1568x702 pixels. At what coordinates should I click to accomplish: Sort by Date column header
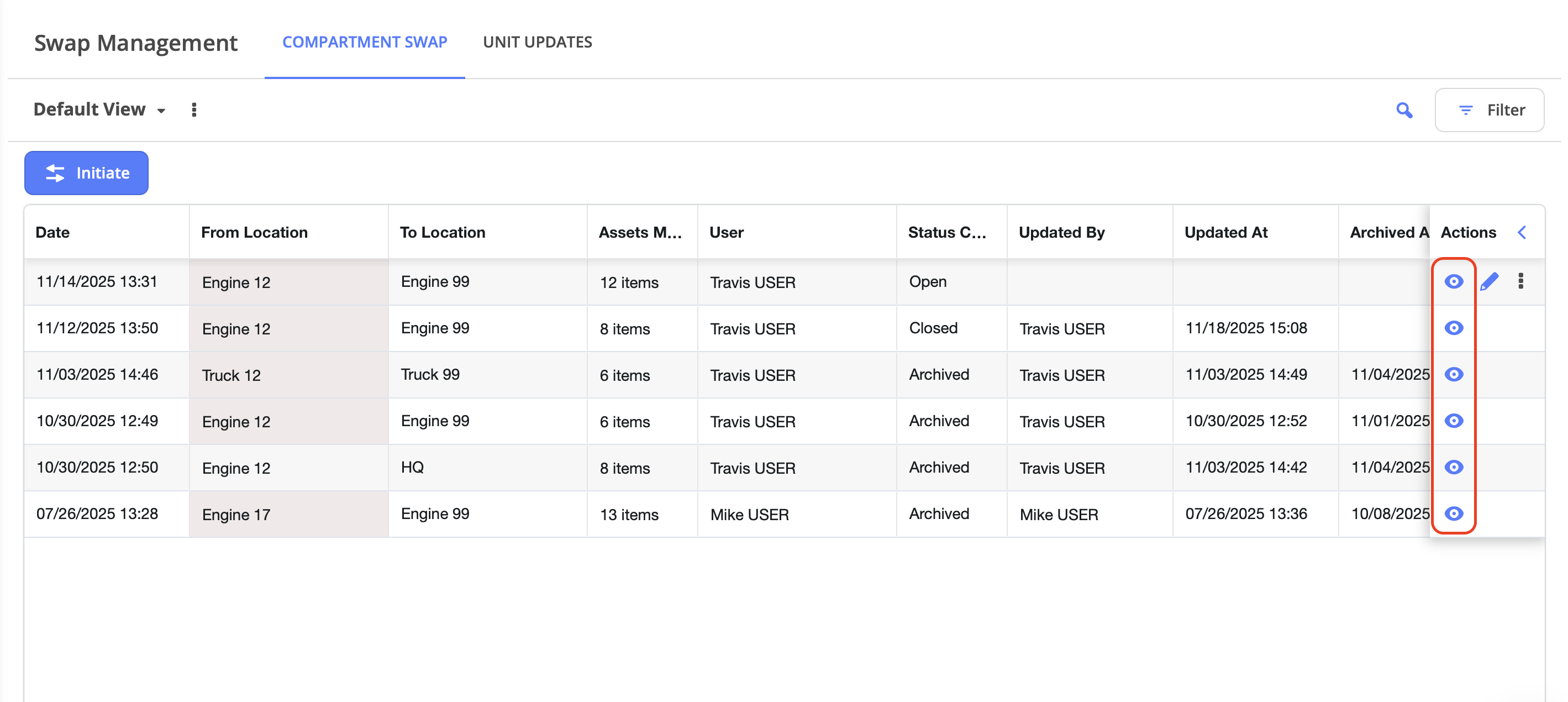coord(53,233)
